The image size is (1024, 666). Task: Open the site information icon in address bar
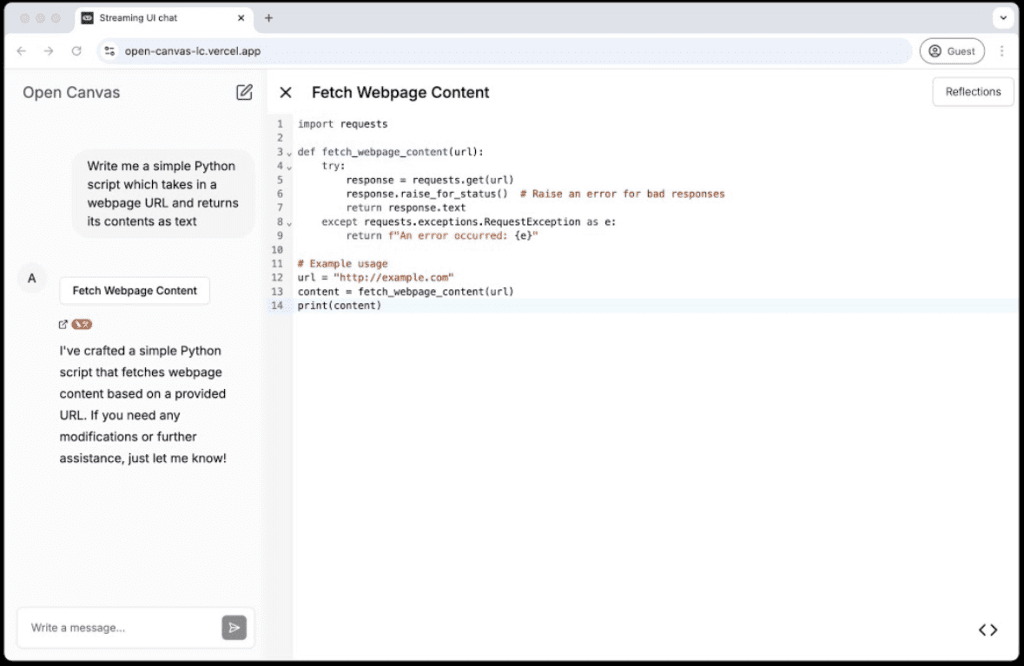(110, 51)
